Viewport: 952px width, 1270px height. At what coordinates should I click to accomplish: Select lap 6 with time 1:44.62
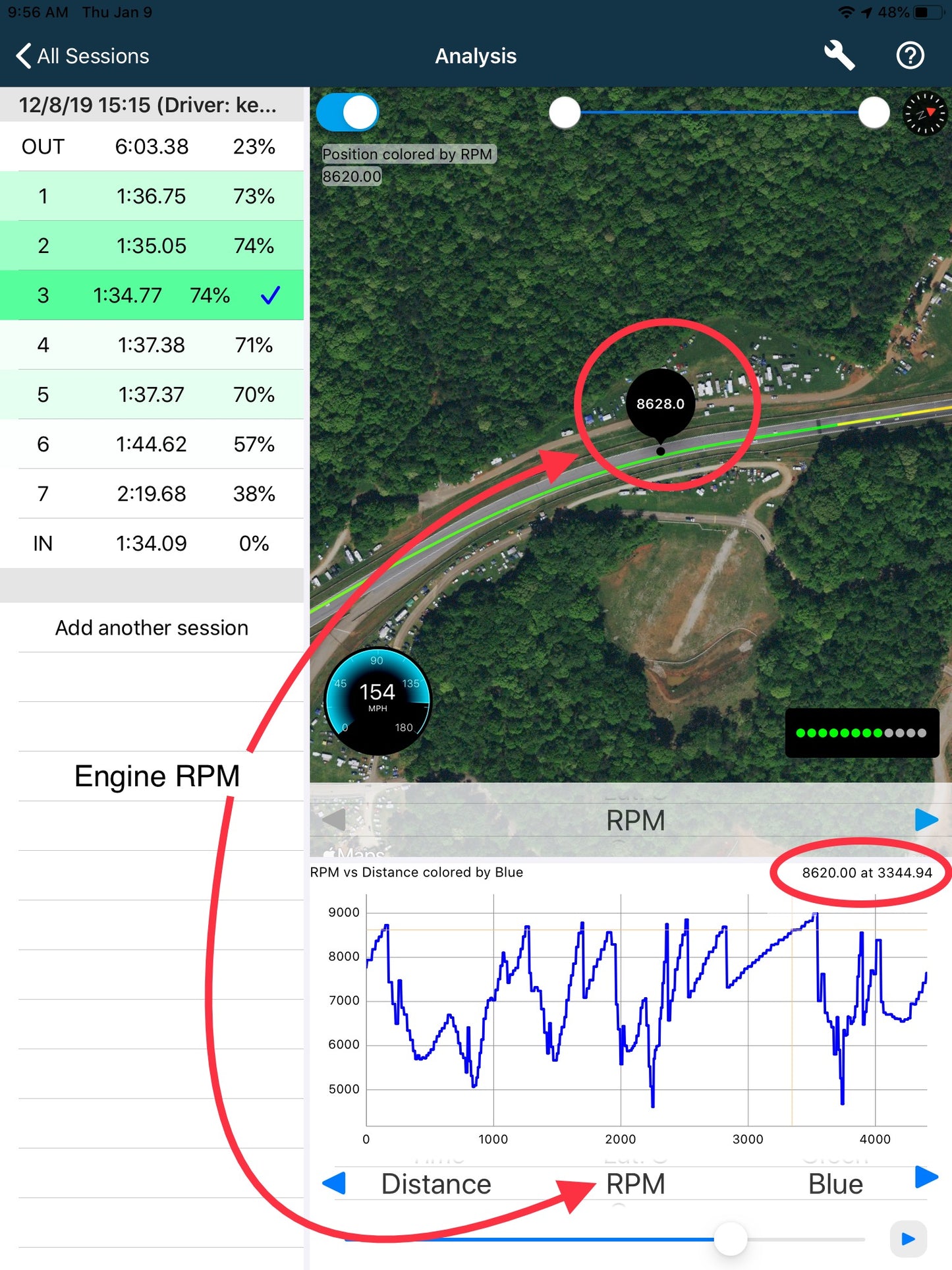click(152, 444)
